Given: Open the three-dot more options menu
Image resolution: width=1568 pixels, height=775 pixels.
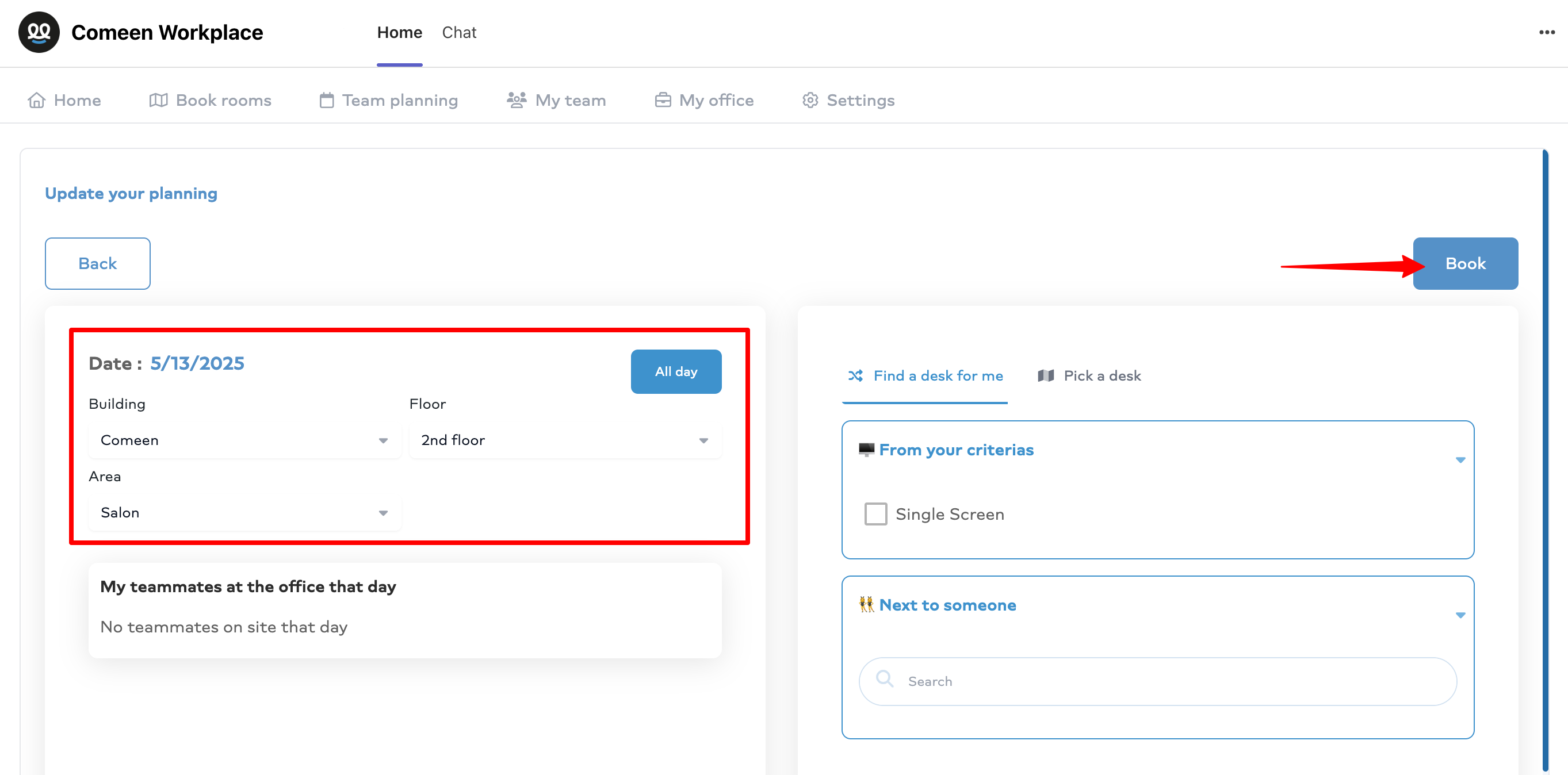Looking at the screenshot, I should click(1547, 32).
